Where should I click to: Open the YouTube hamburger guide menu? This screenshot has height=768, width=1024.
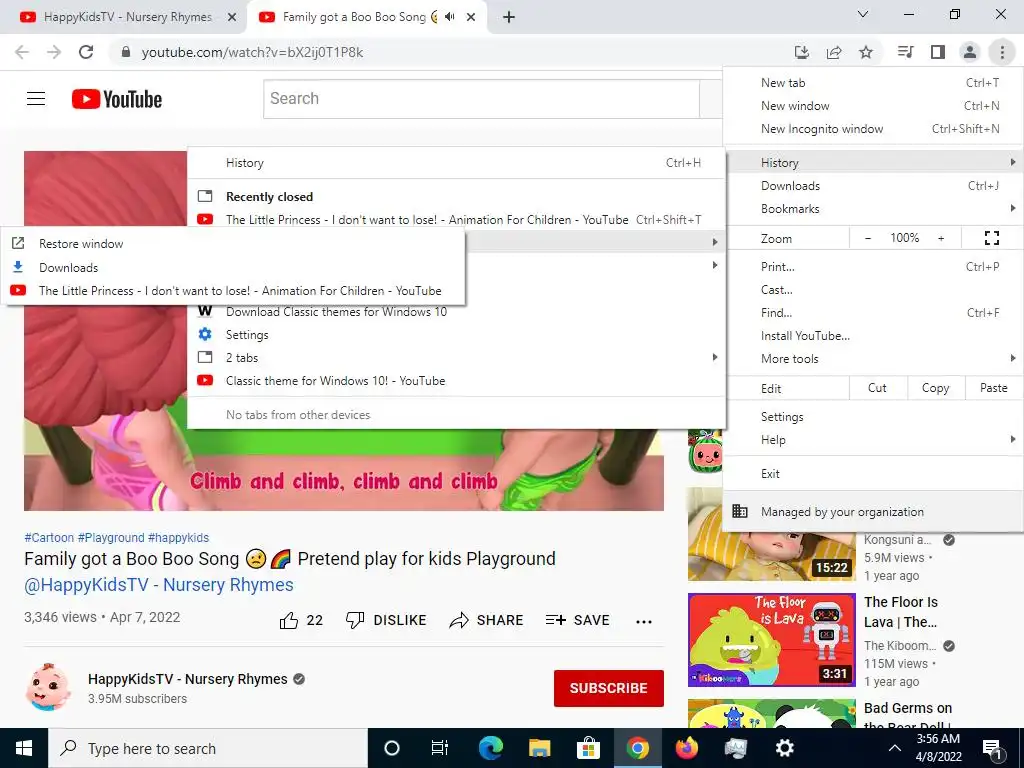pos(36,99)
